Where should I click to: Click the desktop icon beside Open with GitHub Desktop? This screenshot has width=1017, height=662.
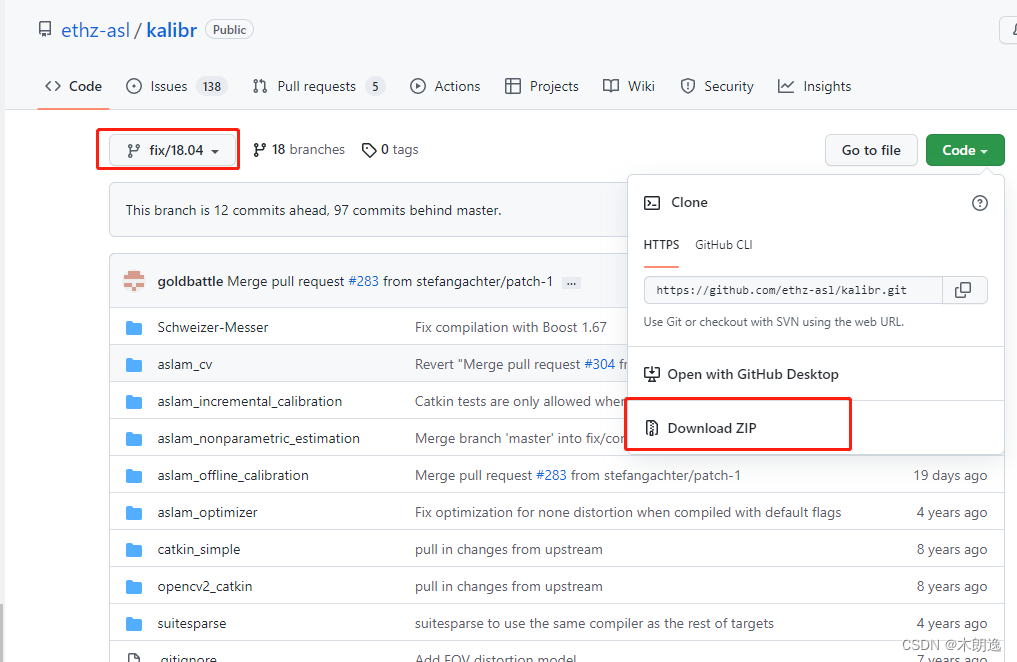coord(652,374)
